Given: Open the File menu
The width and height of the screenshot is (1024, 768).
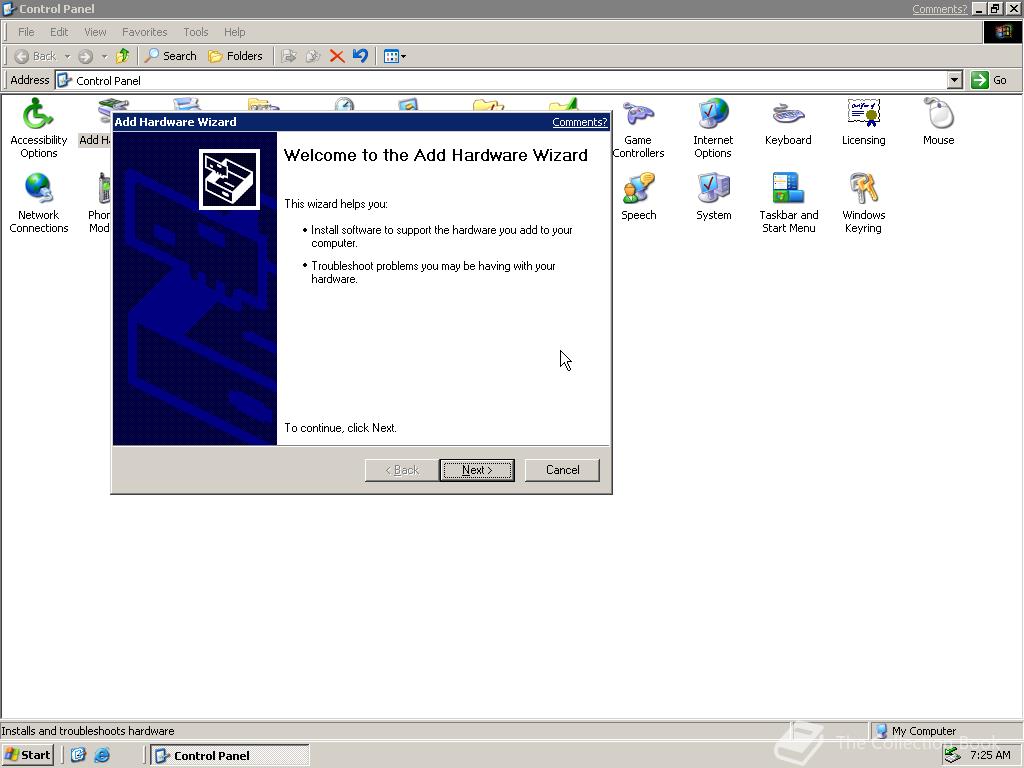Looking at the screenshot, I should pos(26,32).
